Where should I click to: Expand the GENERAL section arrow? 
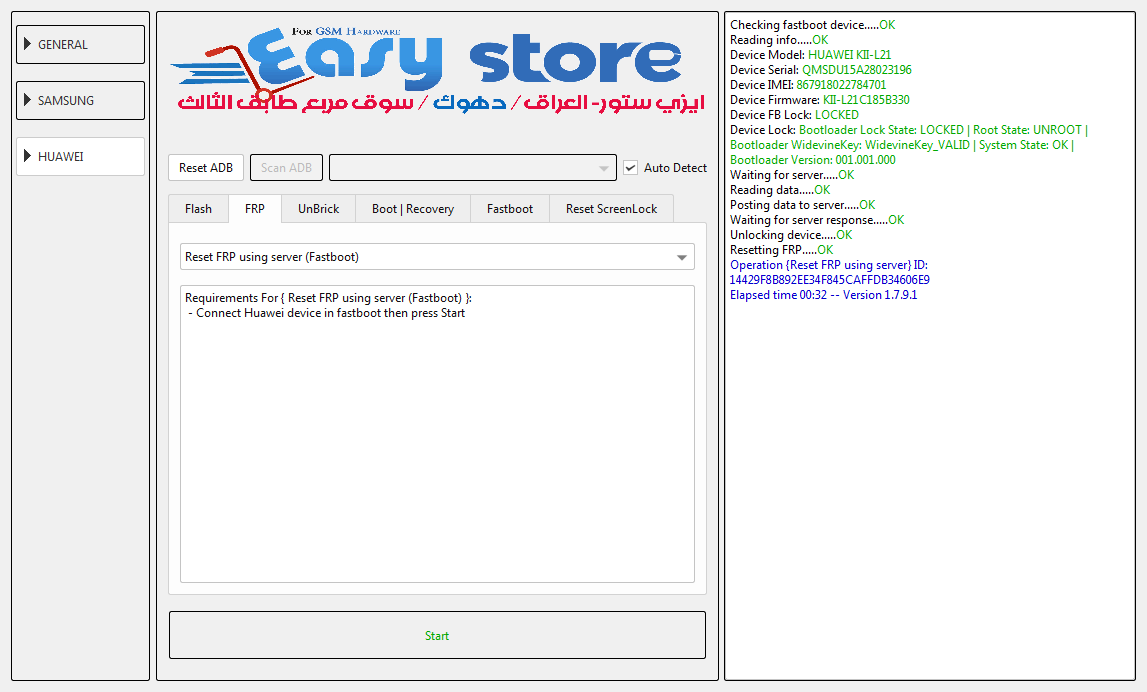point(27,44)
